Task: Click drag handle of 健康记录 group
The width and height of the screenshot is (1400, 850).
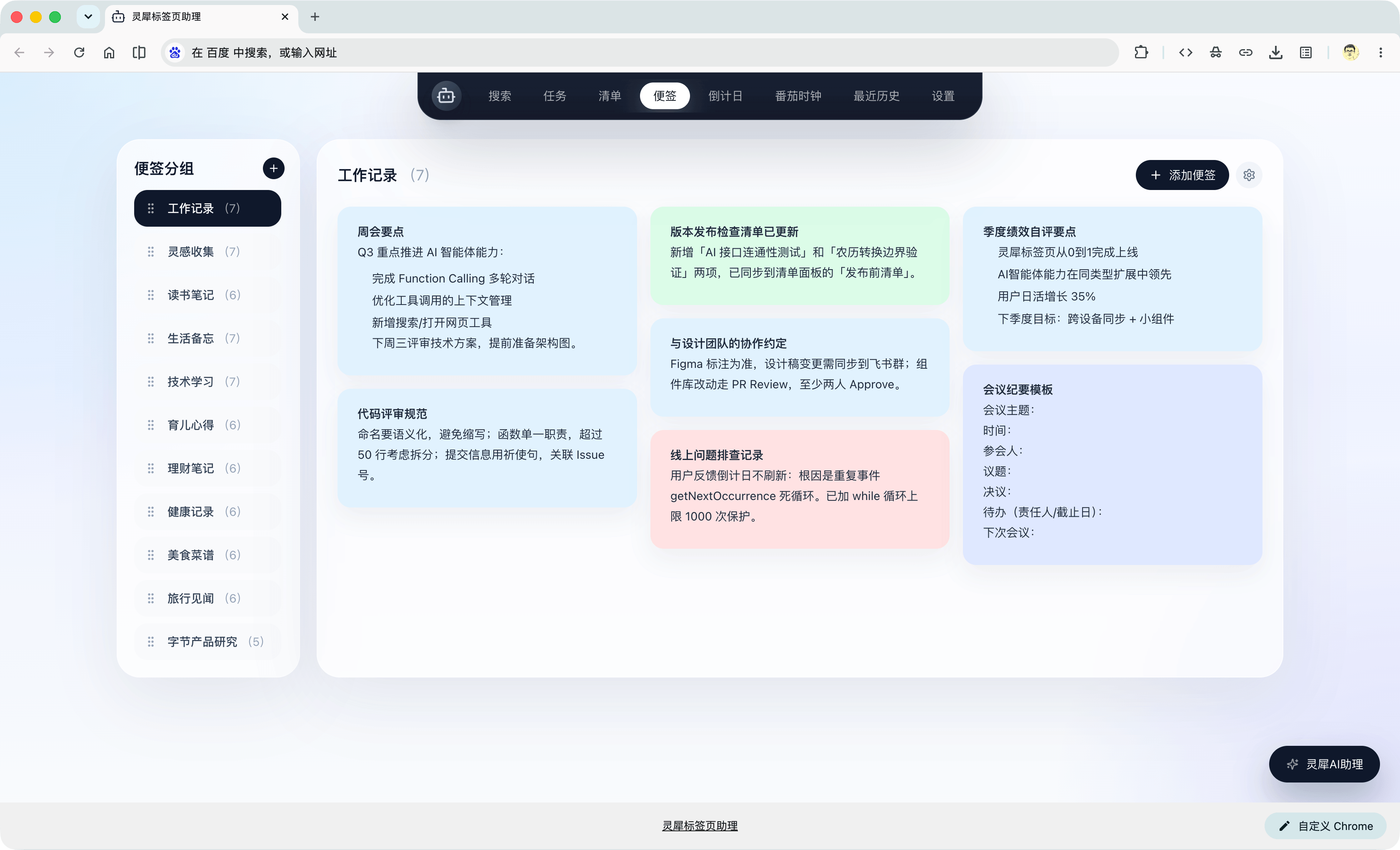Action: click(150, 512)
